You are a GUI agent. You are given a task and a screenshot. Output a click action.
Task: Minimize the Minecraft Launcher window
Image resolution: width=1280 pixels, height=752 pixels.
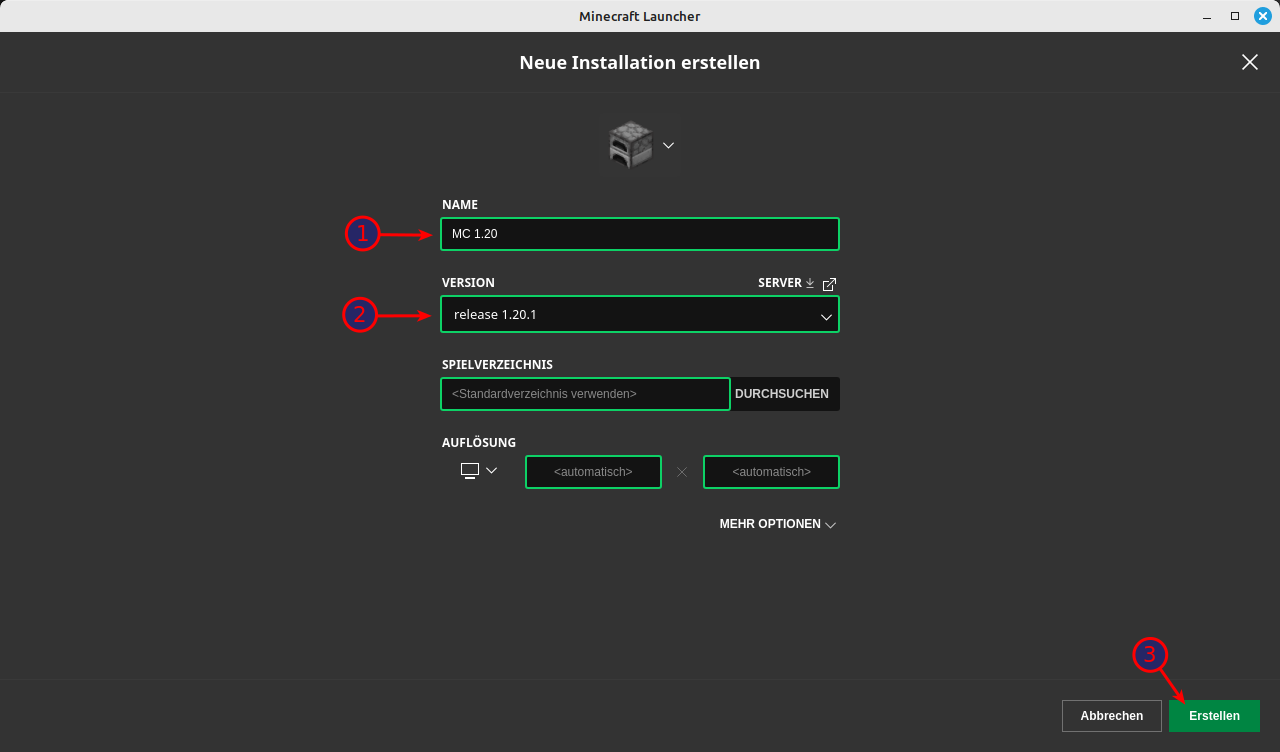(1207, 16)
